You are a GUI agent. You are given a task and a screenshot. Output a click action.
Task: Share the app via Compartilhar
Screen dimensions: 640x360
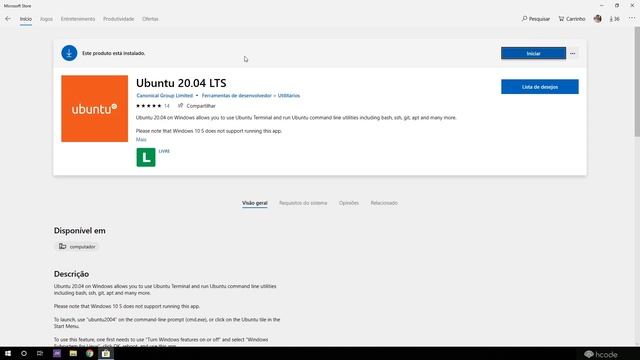tap(196, 106)
